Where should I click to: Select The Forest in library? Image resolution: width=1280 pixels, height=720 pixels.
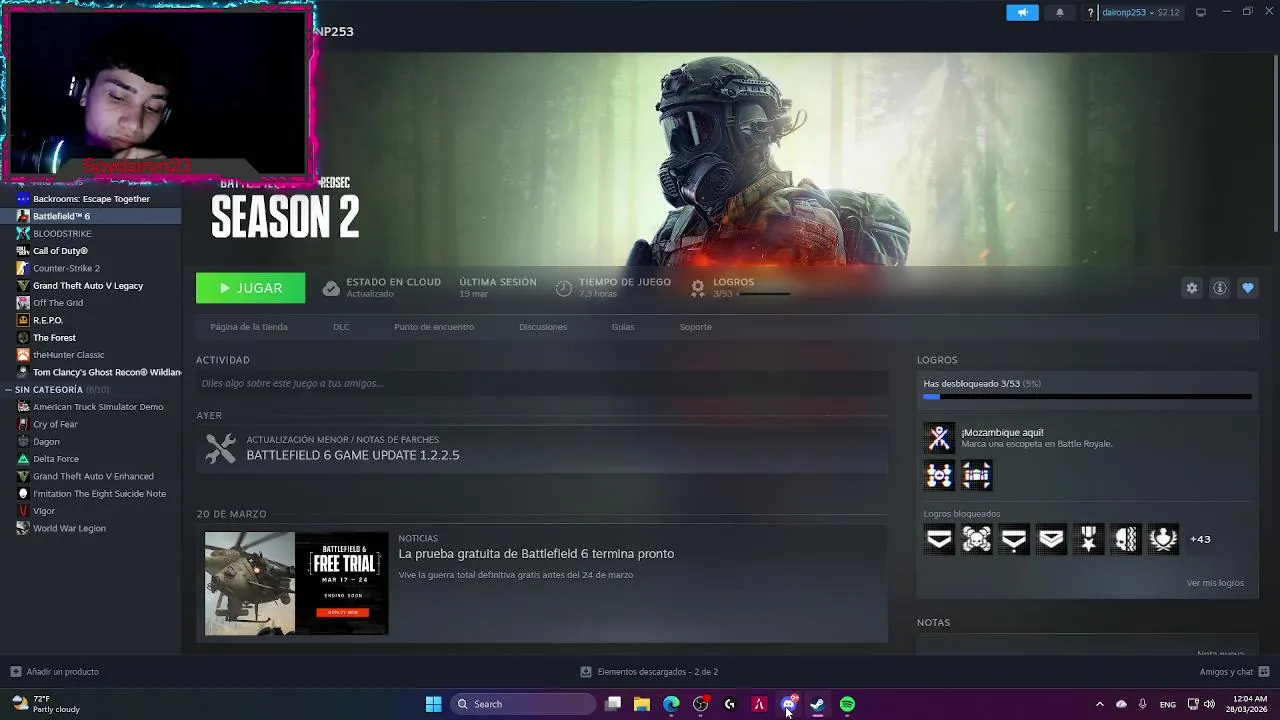pos(91,338)
